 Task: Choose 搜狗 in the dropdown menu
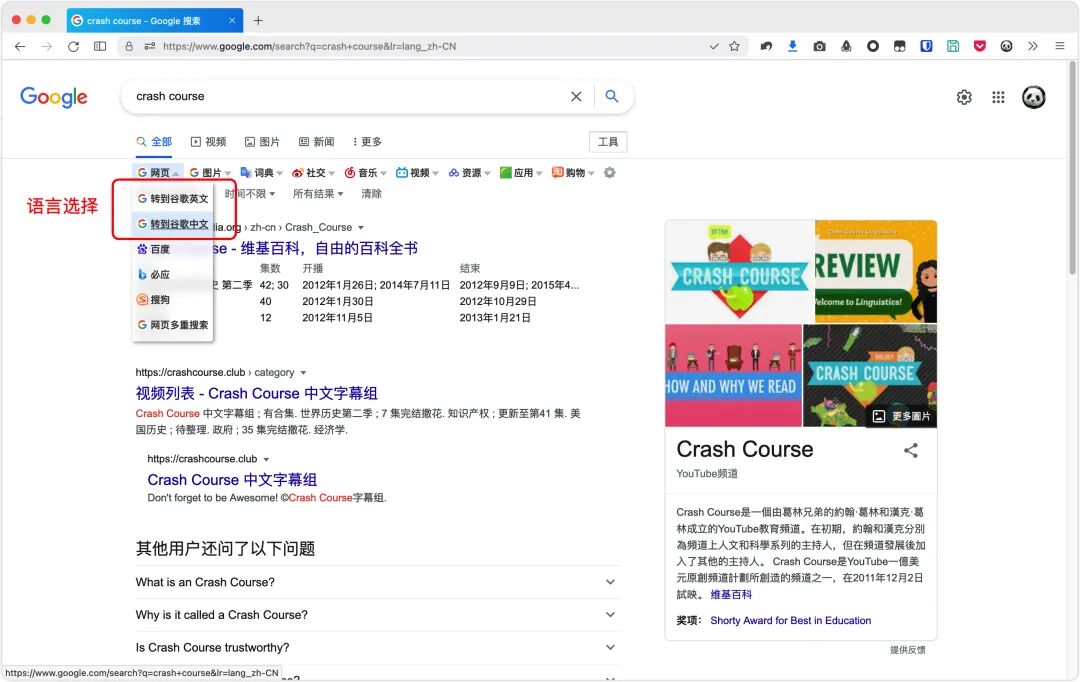[x=173, y=300]
